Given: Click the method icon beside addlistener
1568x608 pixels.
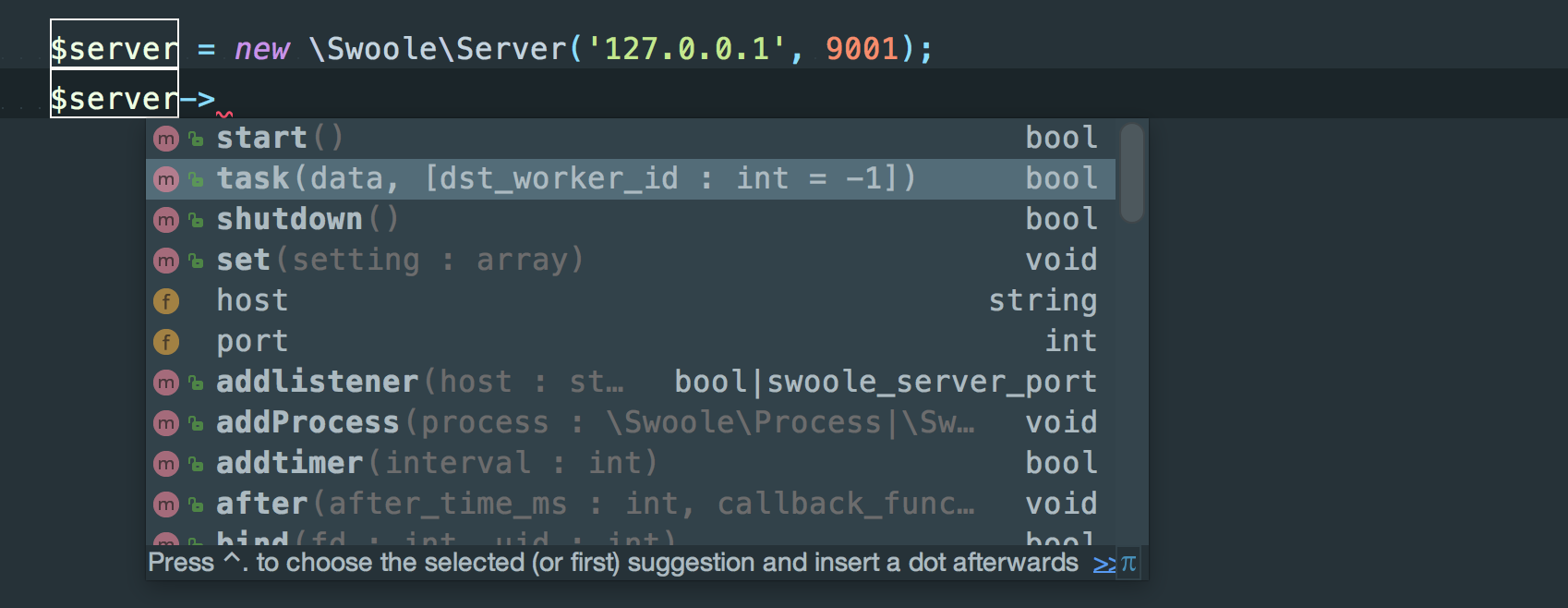Looking at the screenshot, I should click(x=166, y=383).
